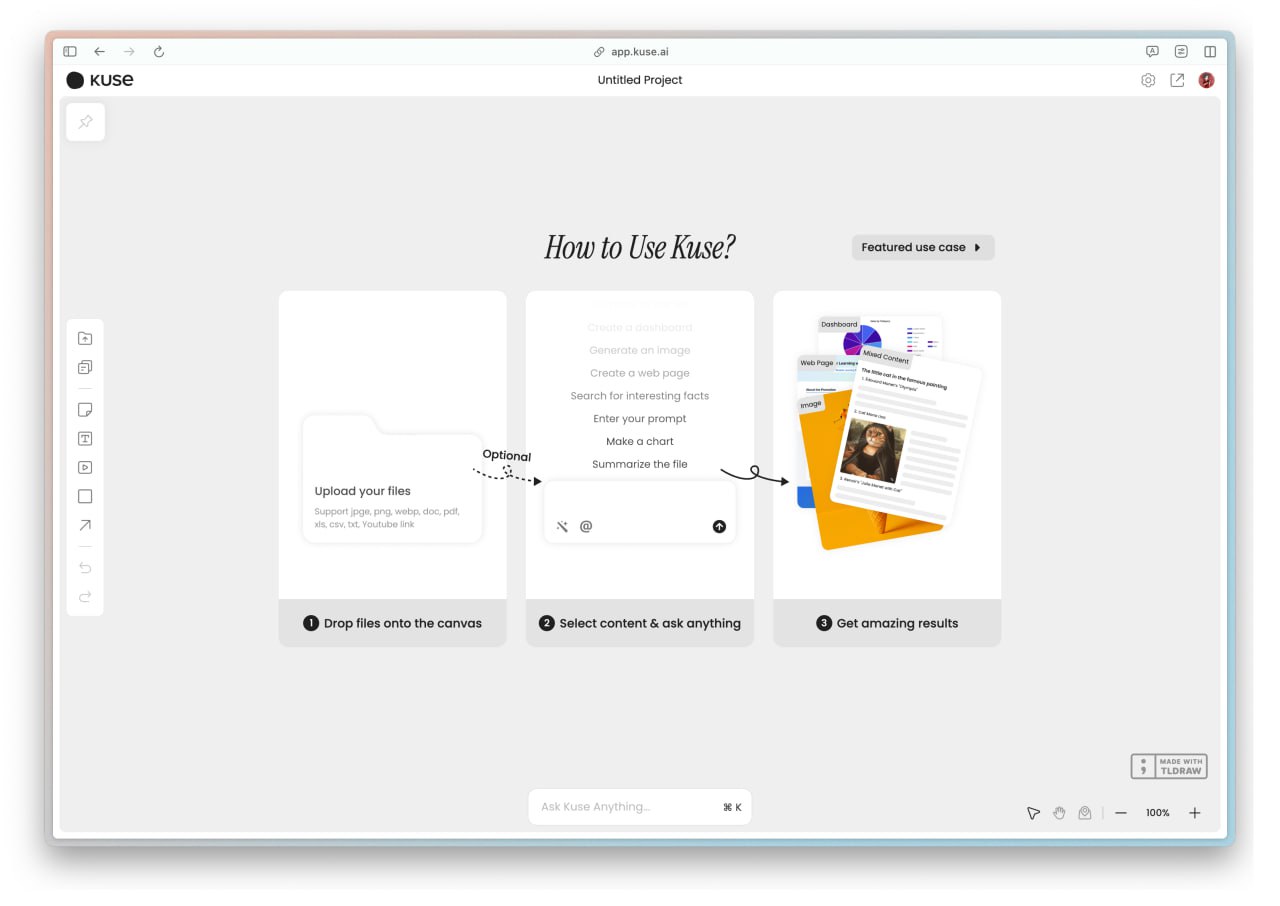Image resolution: width=1280 pixels, height=906 pixels.
Task: Click the redo arrow in left toolbar
Action: pyautogui.click(x=85, y=597)
